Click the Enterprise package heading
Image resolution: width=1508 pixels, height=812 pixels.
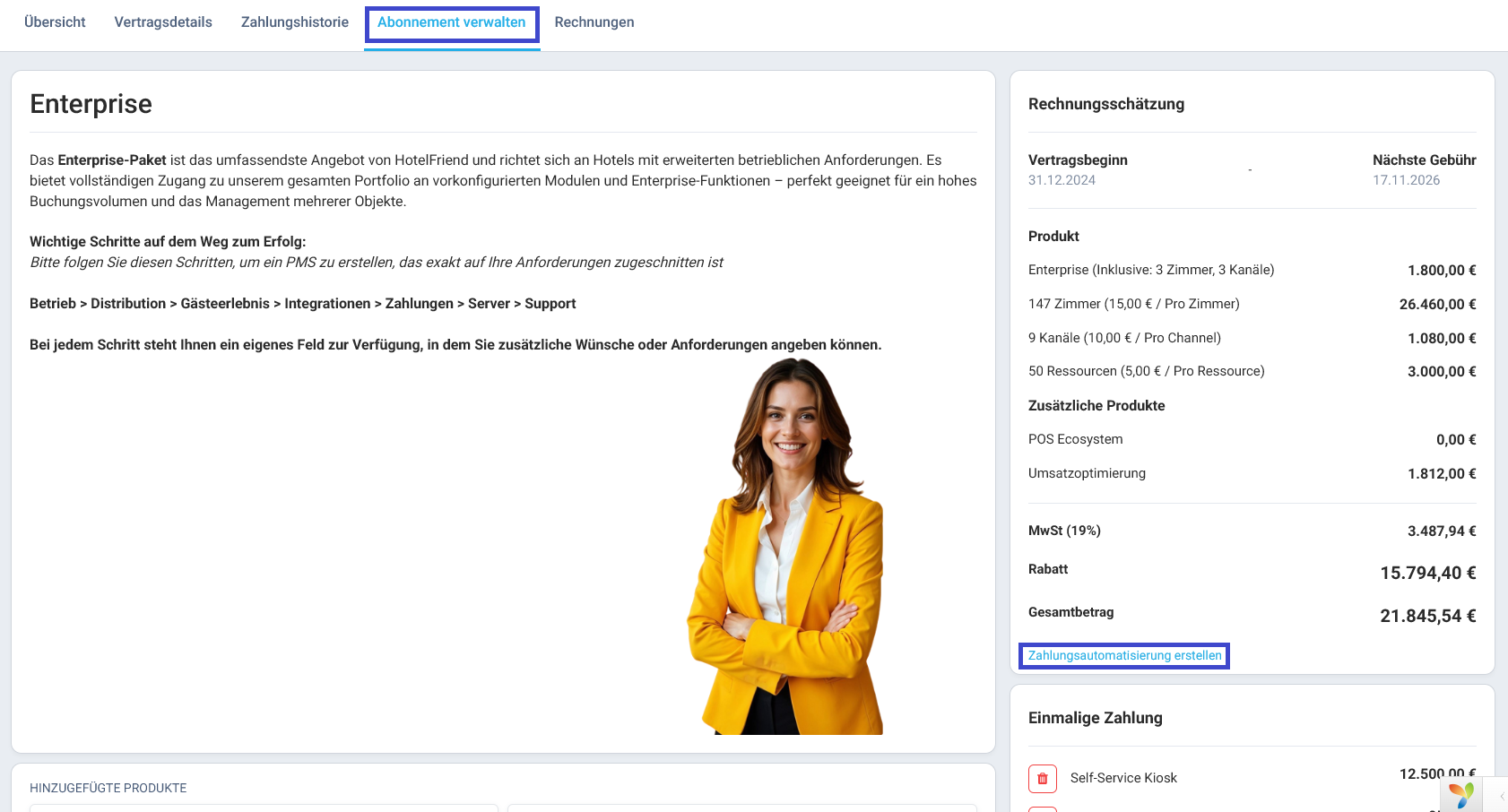91,104
